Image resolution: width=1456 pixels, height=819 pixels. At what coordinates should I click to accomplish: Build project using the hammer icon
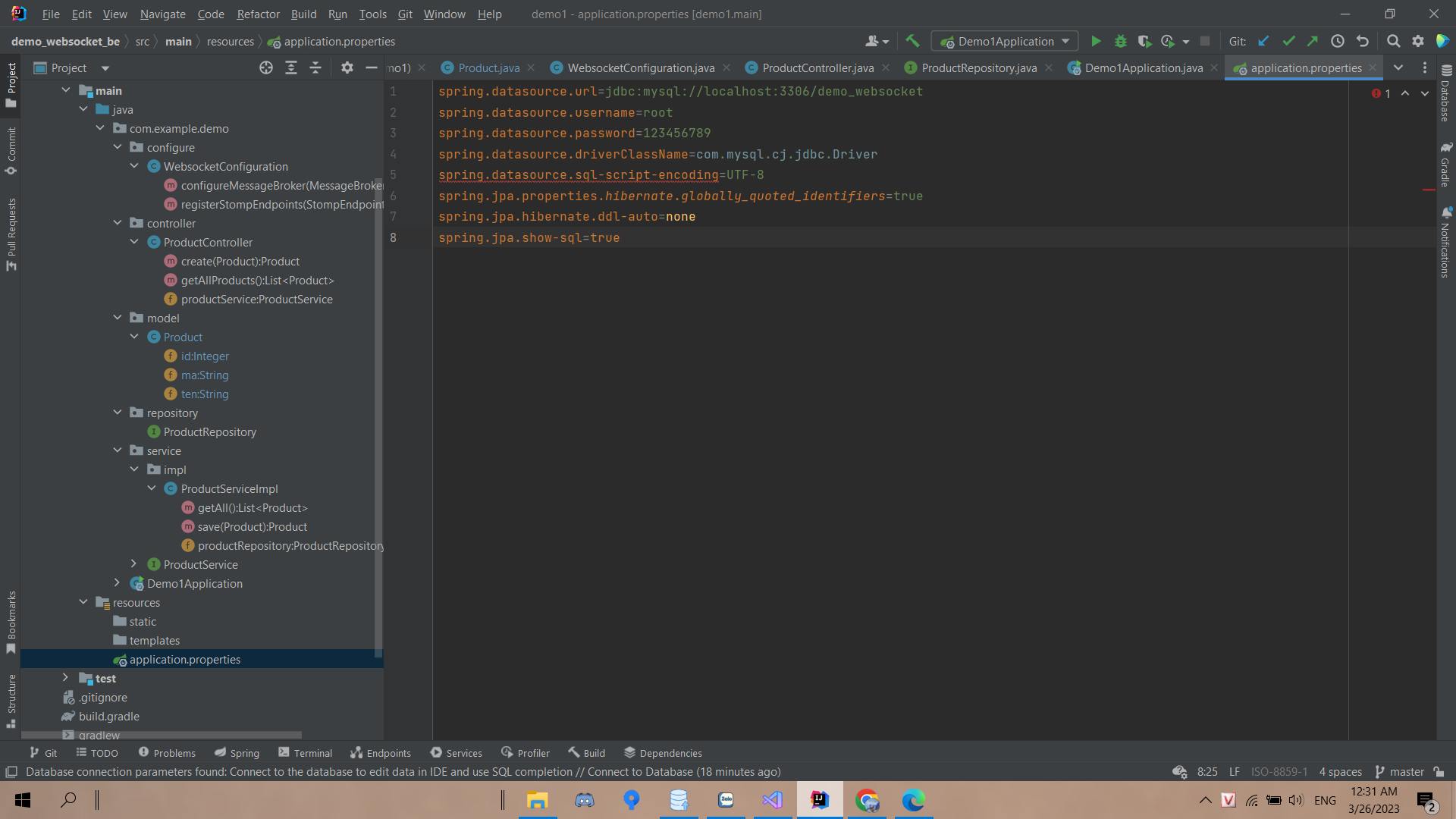pos(912,42)
